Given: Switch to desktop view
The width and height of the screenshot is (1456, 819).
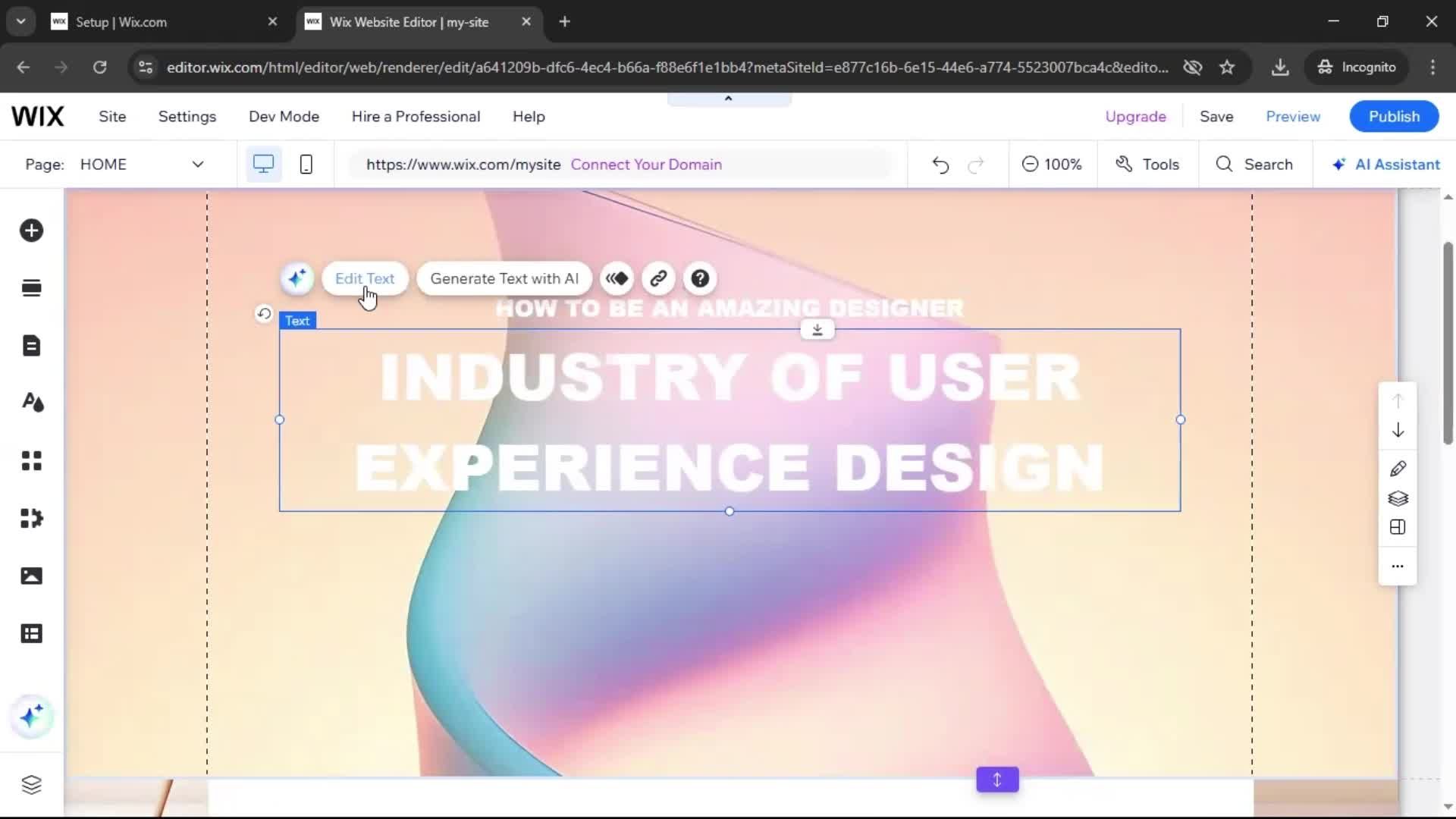Looking at the screenshot, I should [x=263, y=165].
